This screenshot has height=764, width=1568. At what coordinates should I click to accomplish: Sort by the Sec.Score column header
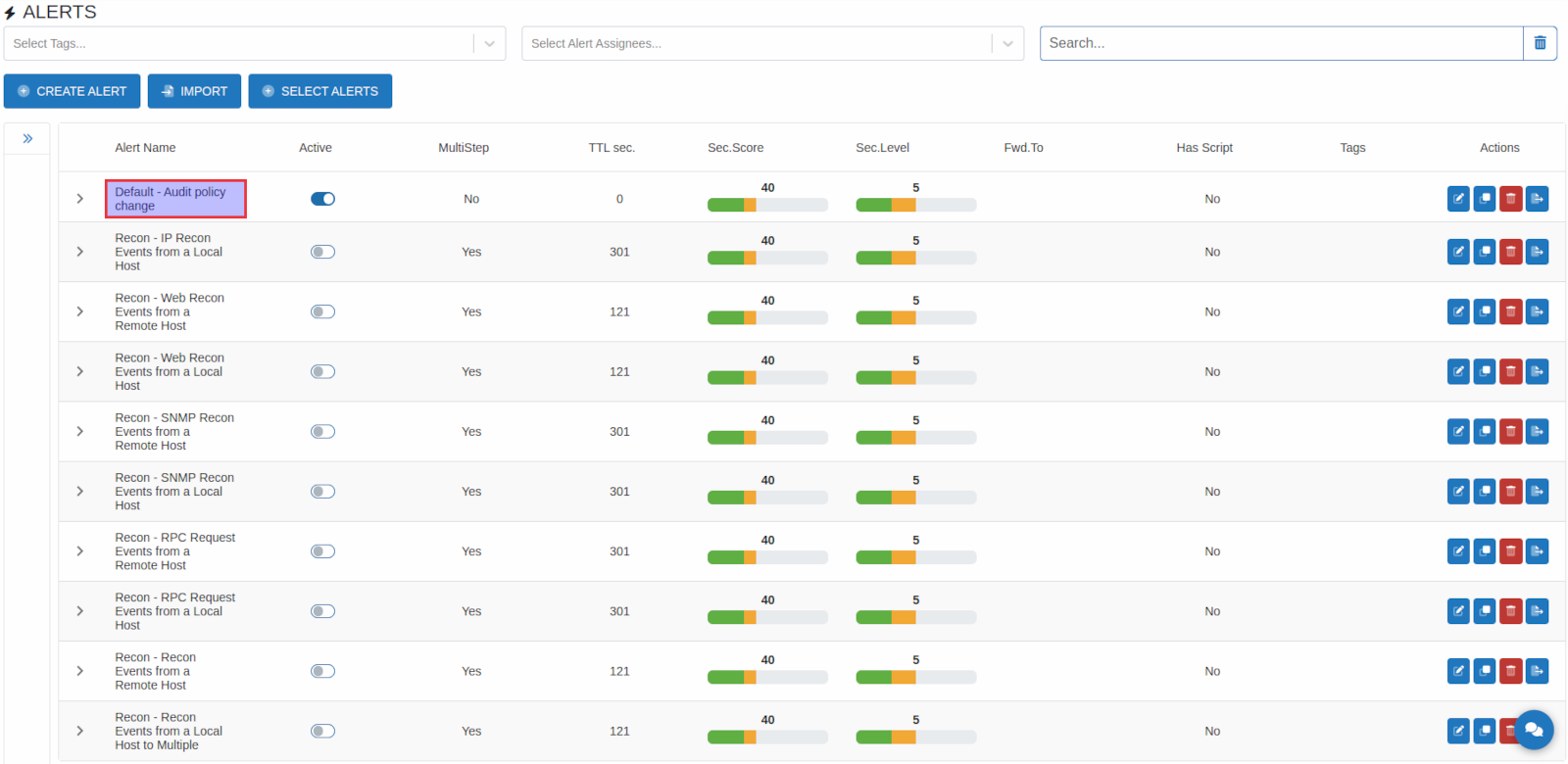(x=735, y=148)
